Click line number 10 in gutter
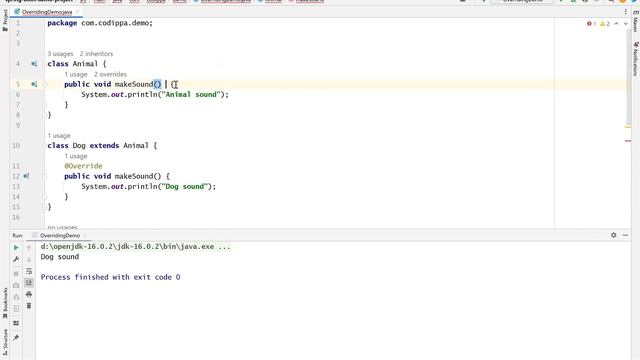This screenshot has height=360, width=640. tap(16, 146)
